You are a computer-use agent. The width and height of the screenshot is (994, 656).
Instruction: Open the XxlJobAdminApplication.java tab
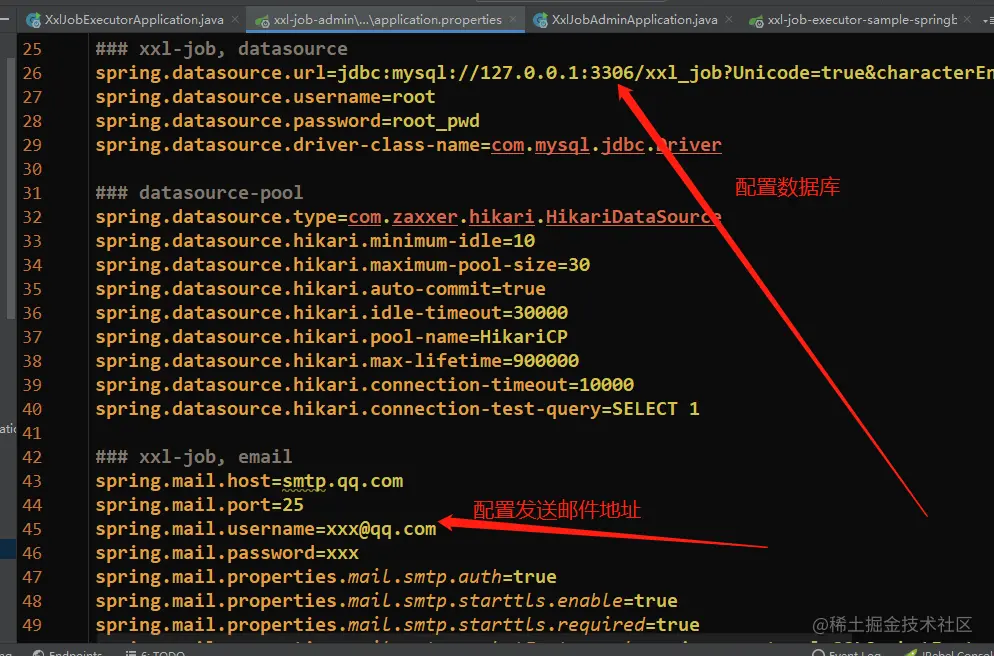pos(635,20)
